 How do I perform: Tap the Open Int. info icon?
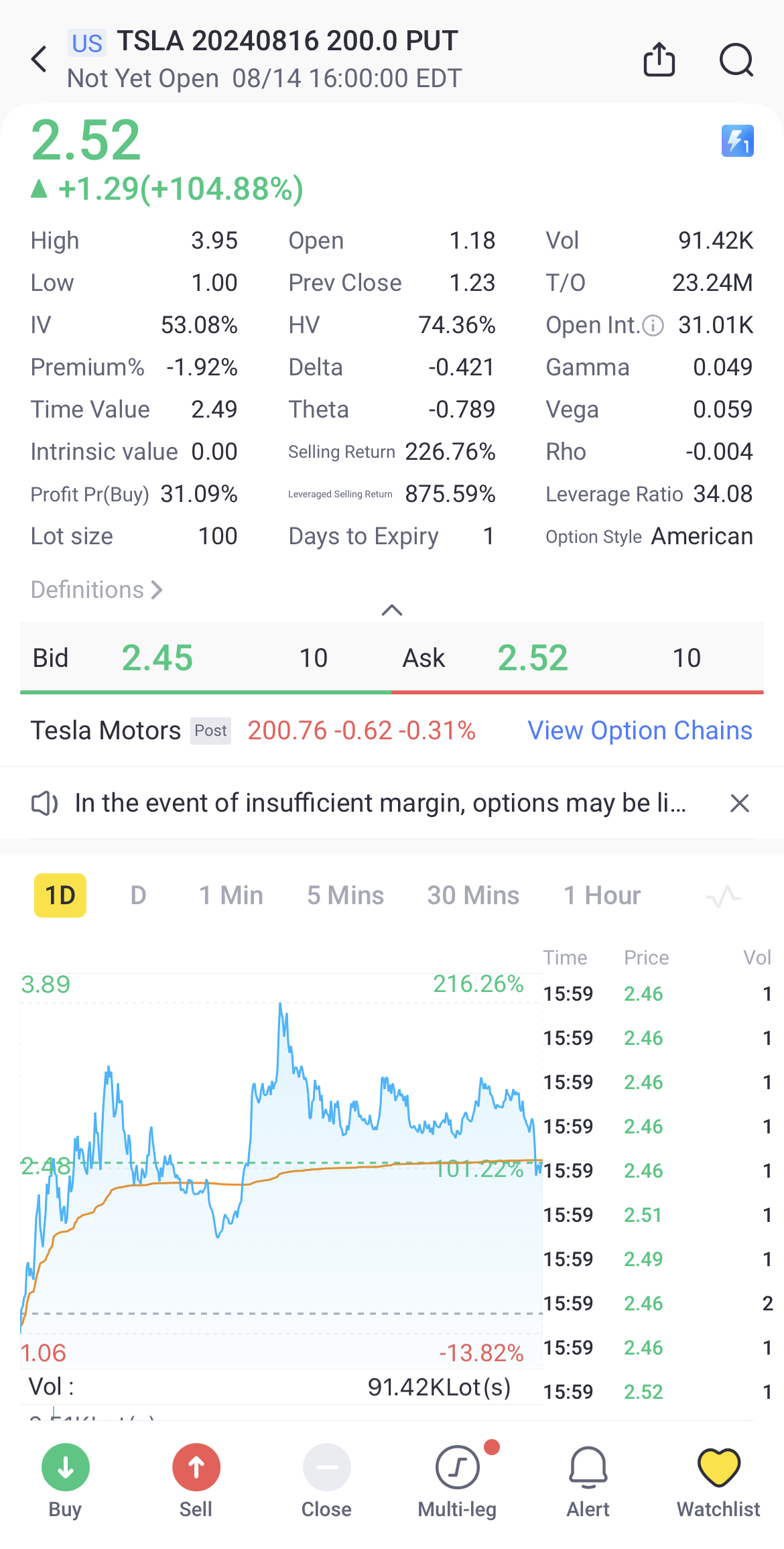pos(653,326)
